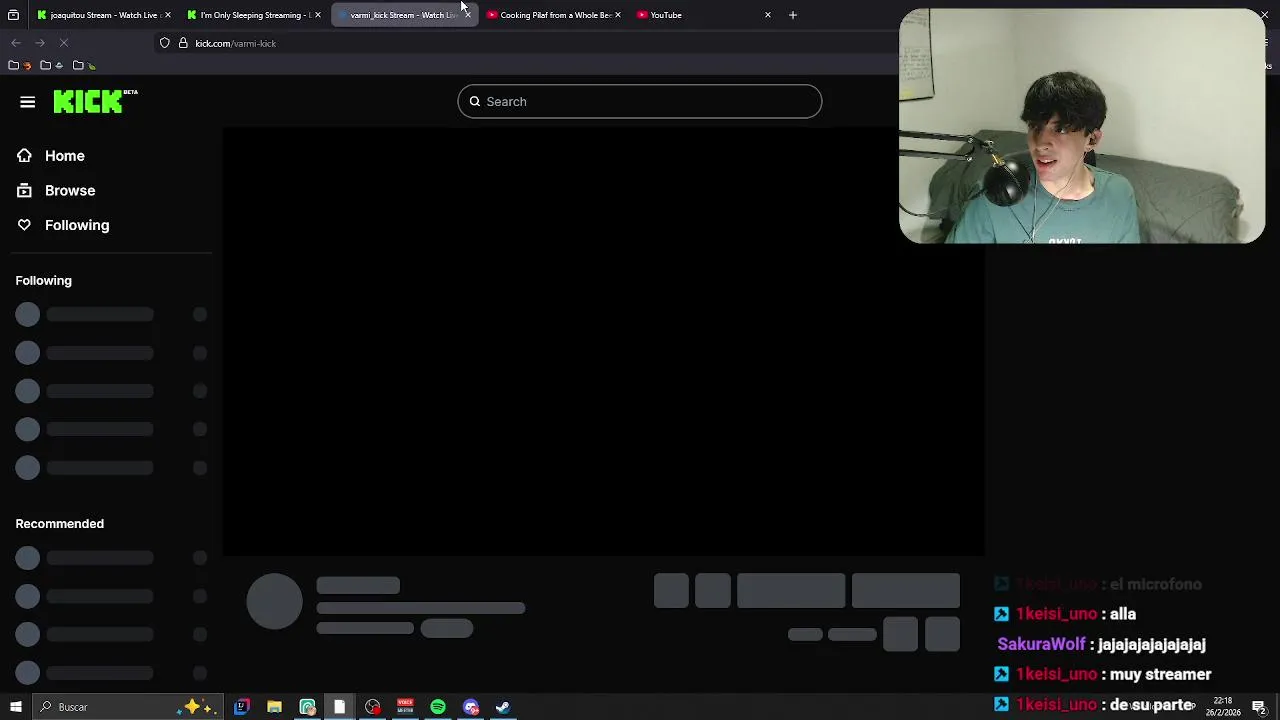
Task: Click the shield tracking protection icon
Action: pos(165,43)
